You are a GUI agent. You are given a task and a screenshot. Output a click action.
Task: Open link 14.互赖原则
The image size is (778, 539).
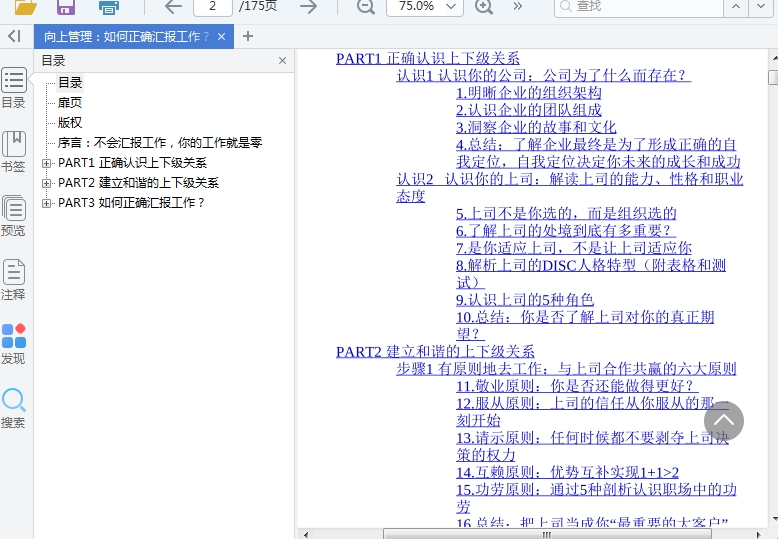pyautogui.click(x=567, y=472)
